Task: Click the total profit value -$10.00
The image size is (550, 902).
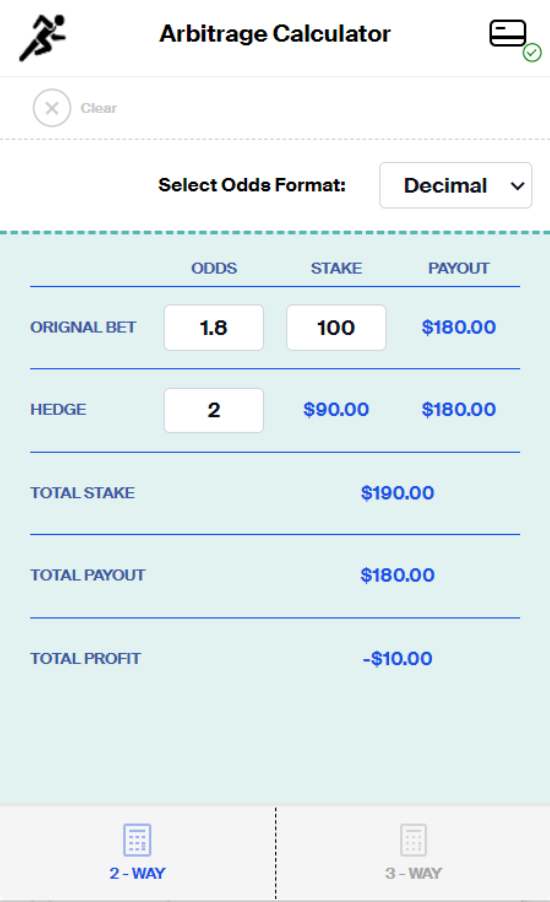Action: coord(398,658)
